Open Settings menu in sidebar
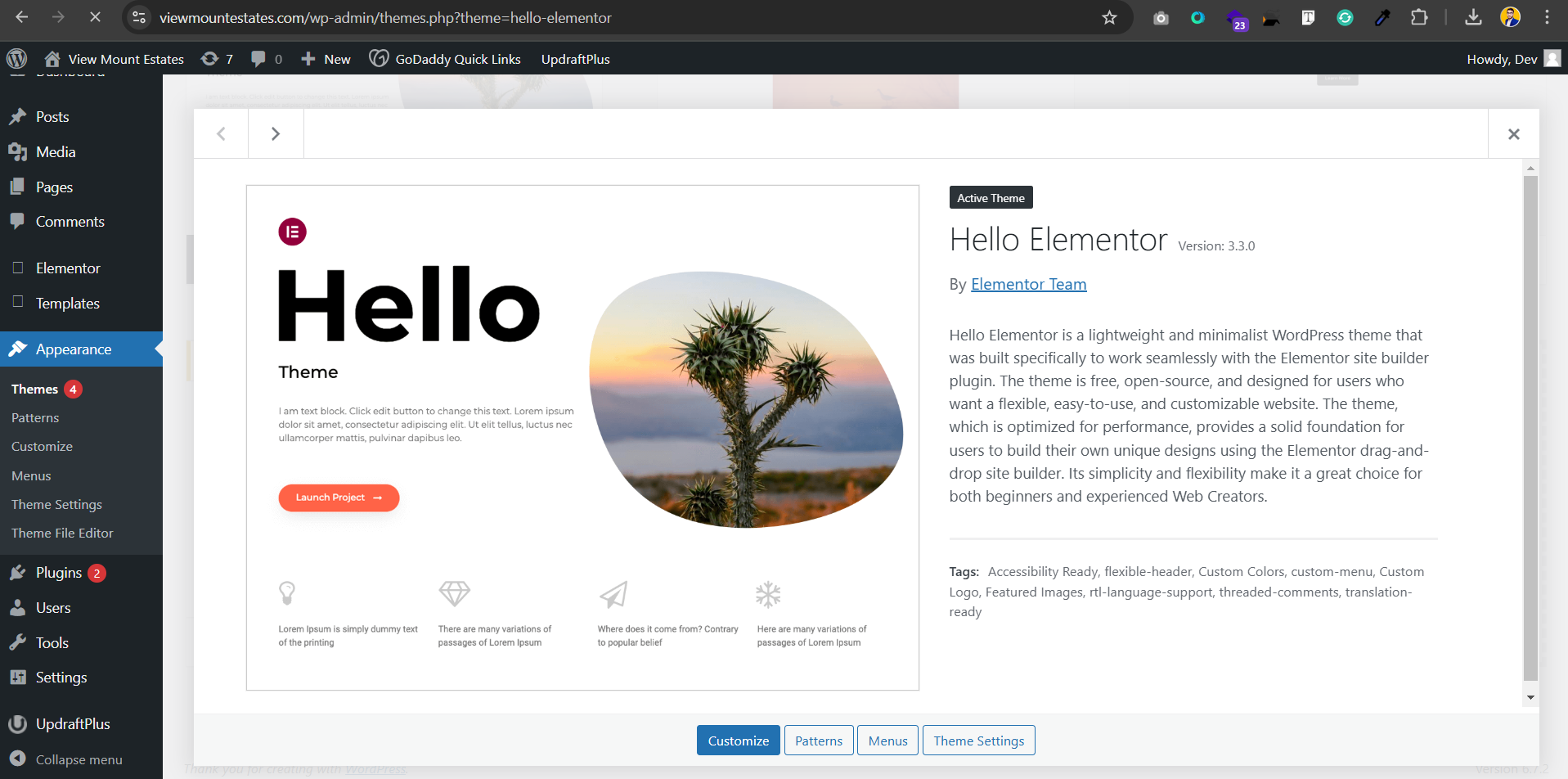The height and width of the screenshot is (779, 1568). click(x=61, y=678)
